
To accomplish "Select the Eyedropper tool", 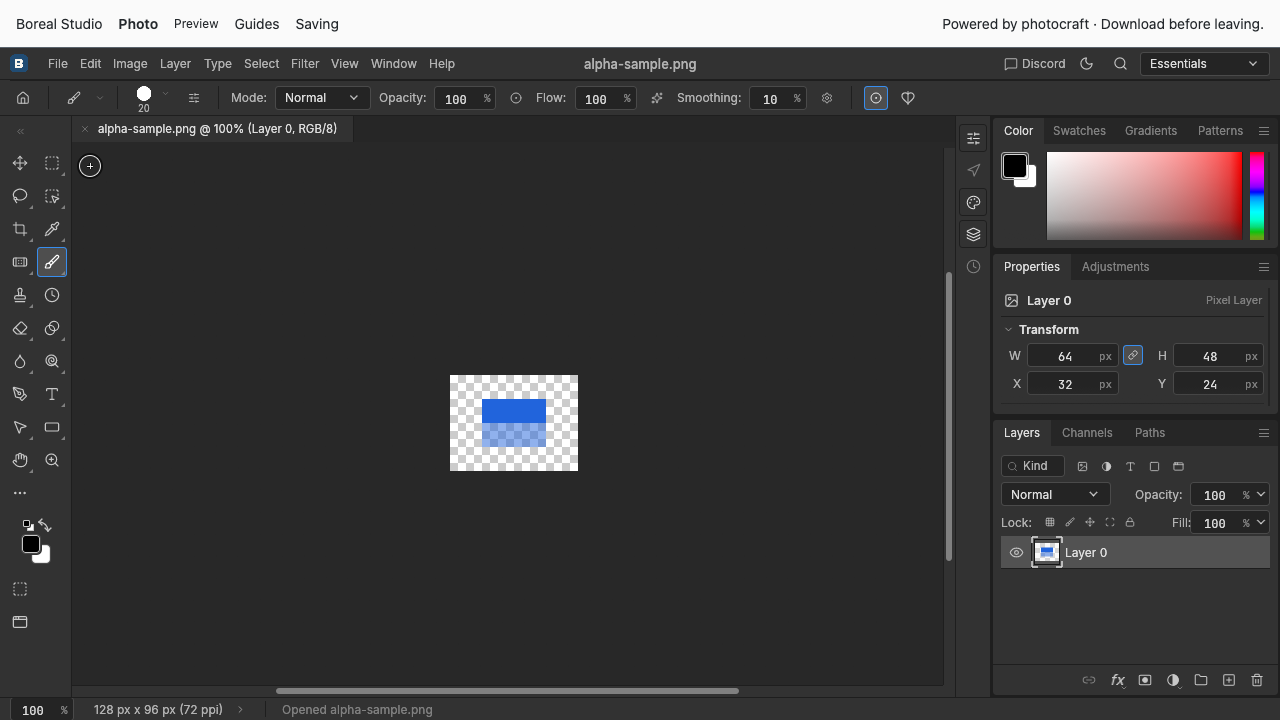I will pos(52,229).
